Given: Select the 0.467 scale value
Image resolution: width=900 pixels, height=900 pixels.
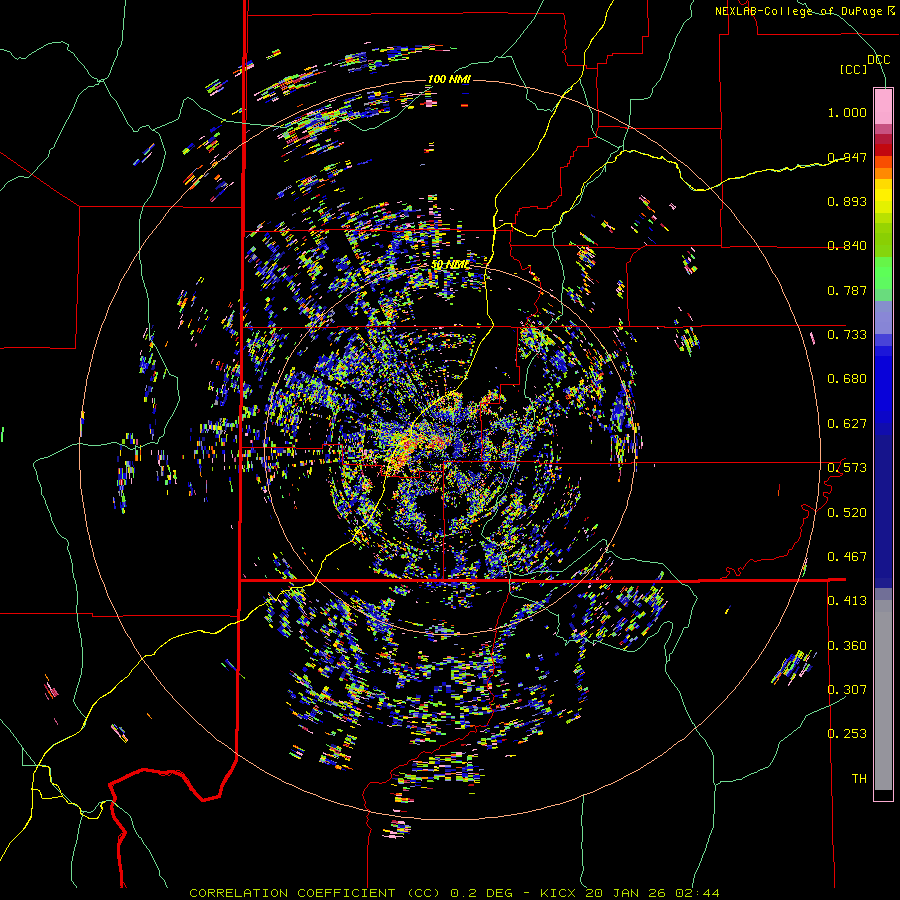Looking at the screenshot, I should click(x=847, y=557).
